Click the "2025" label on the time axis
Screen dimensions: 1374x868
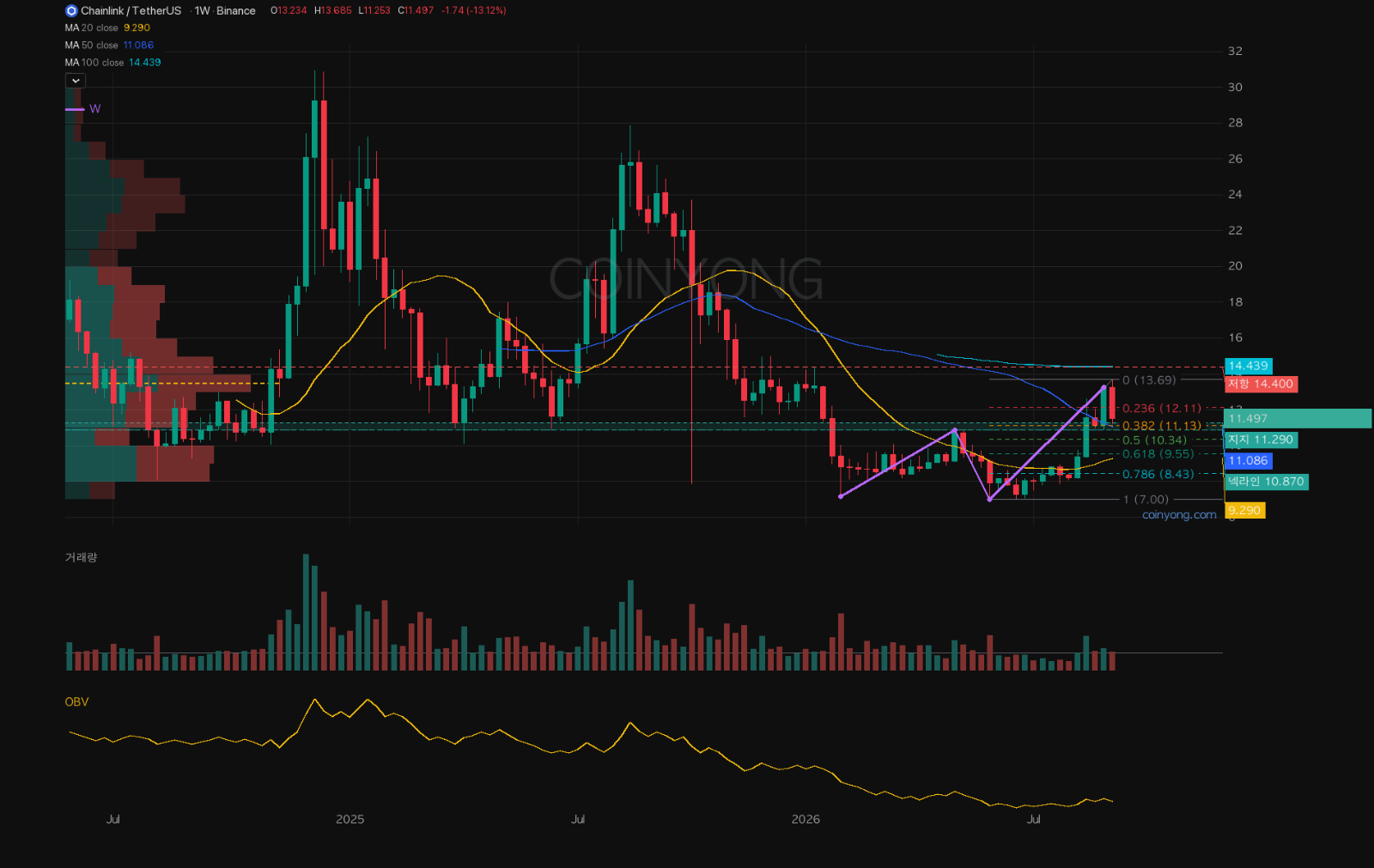(350, 820)
